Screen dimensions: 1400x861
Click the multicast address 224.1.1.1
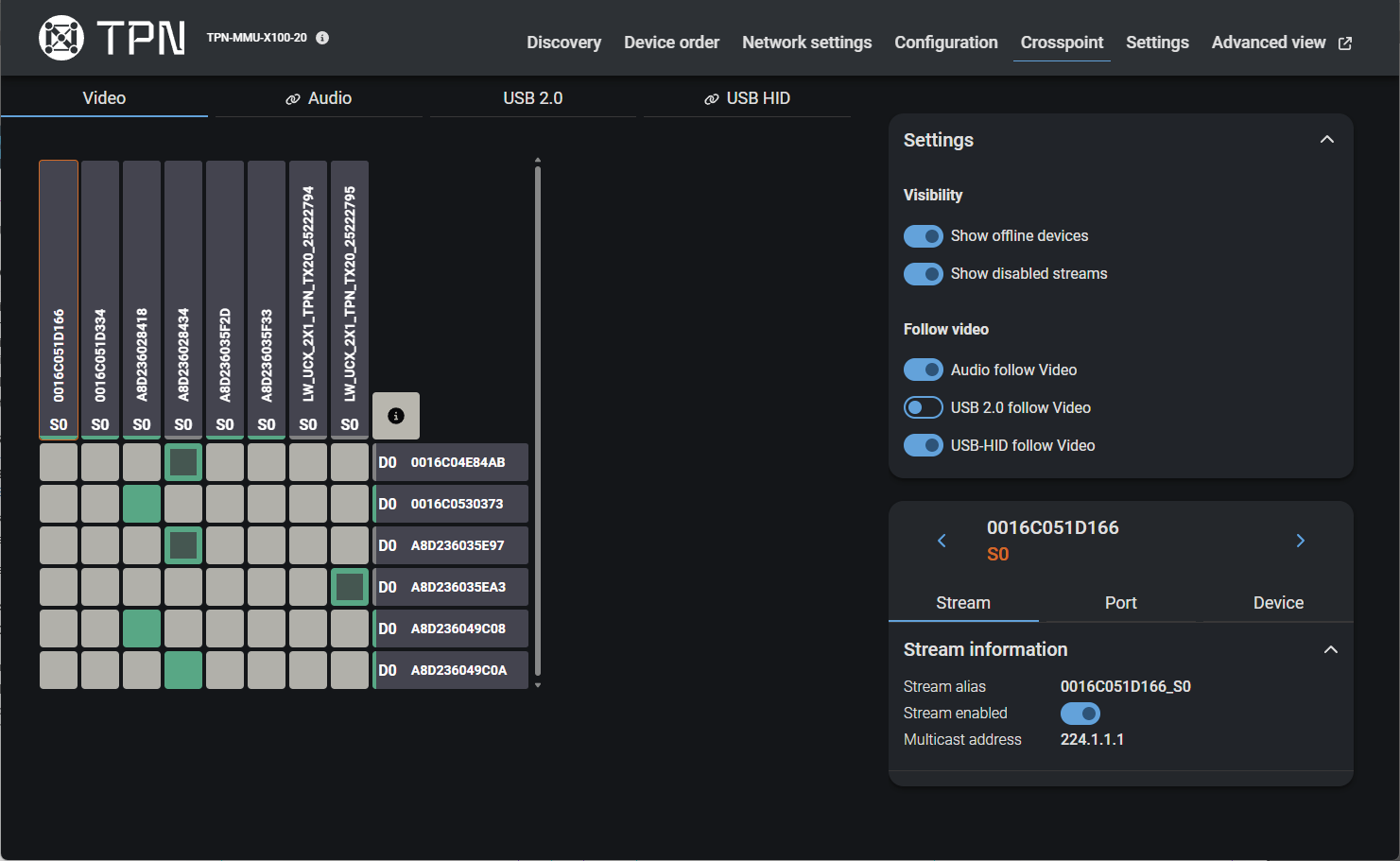pyautogui.click(x=1092, y=740)
